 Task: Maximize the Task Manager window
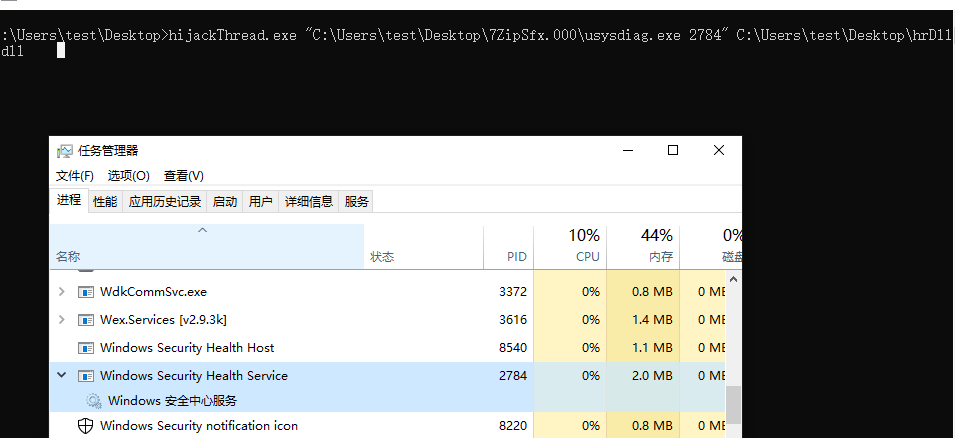[673, 150]
